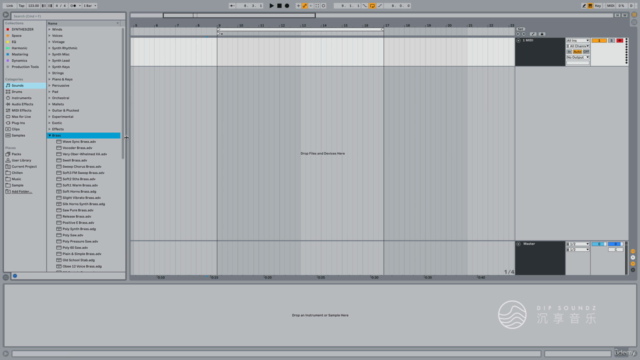Screen dimensions: 640x360
Task: Open the 1 Bar quantization dropdown
Action: pyautogui.click(x=90, y=6)
